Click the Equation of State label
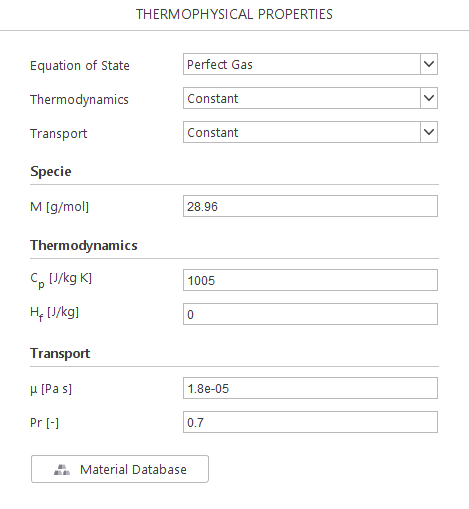The height and width of the screenshot is (509, 469). (x=80, y=65)
